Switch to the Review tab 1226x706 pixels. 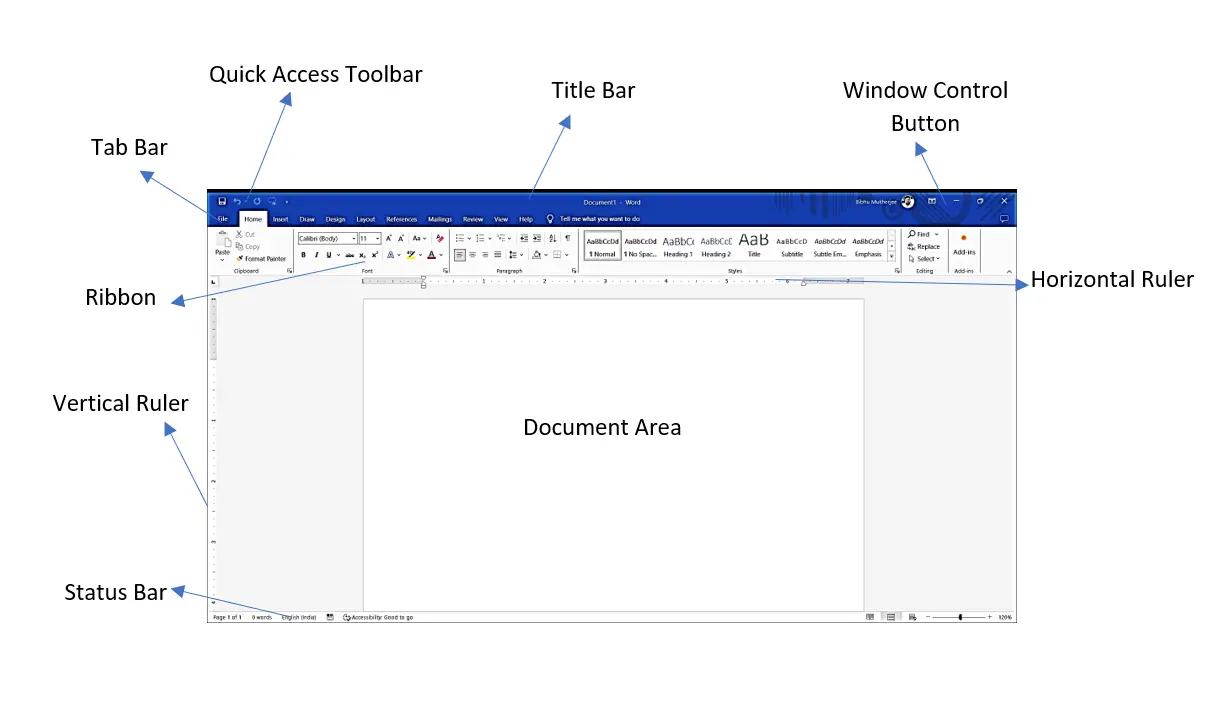pyautogui.click(x=473, y=219)
